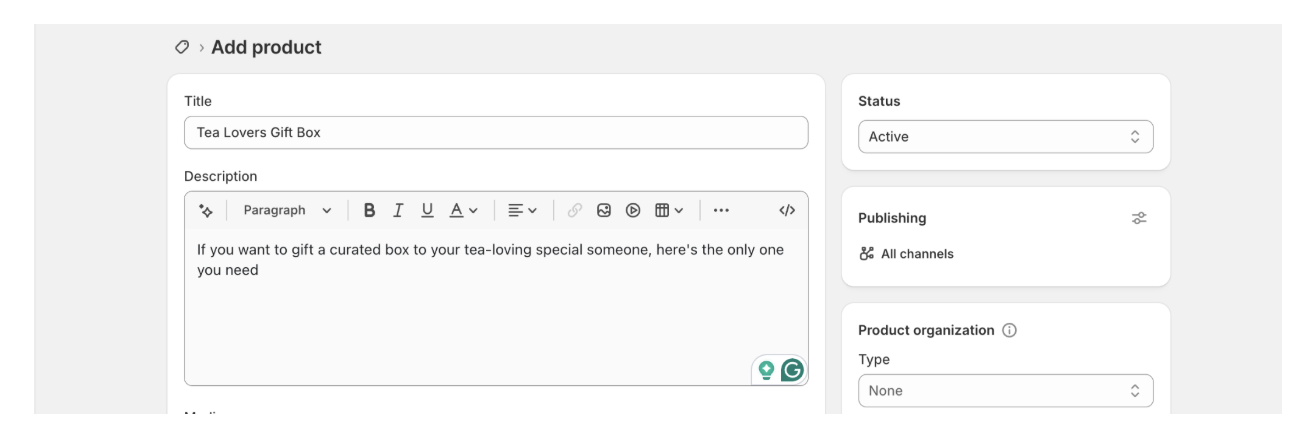Open the Publishing manage settings icon
The height and width of the screenshot is (430, 1300).
(x=1138, y=218)
